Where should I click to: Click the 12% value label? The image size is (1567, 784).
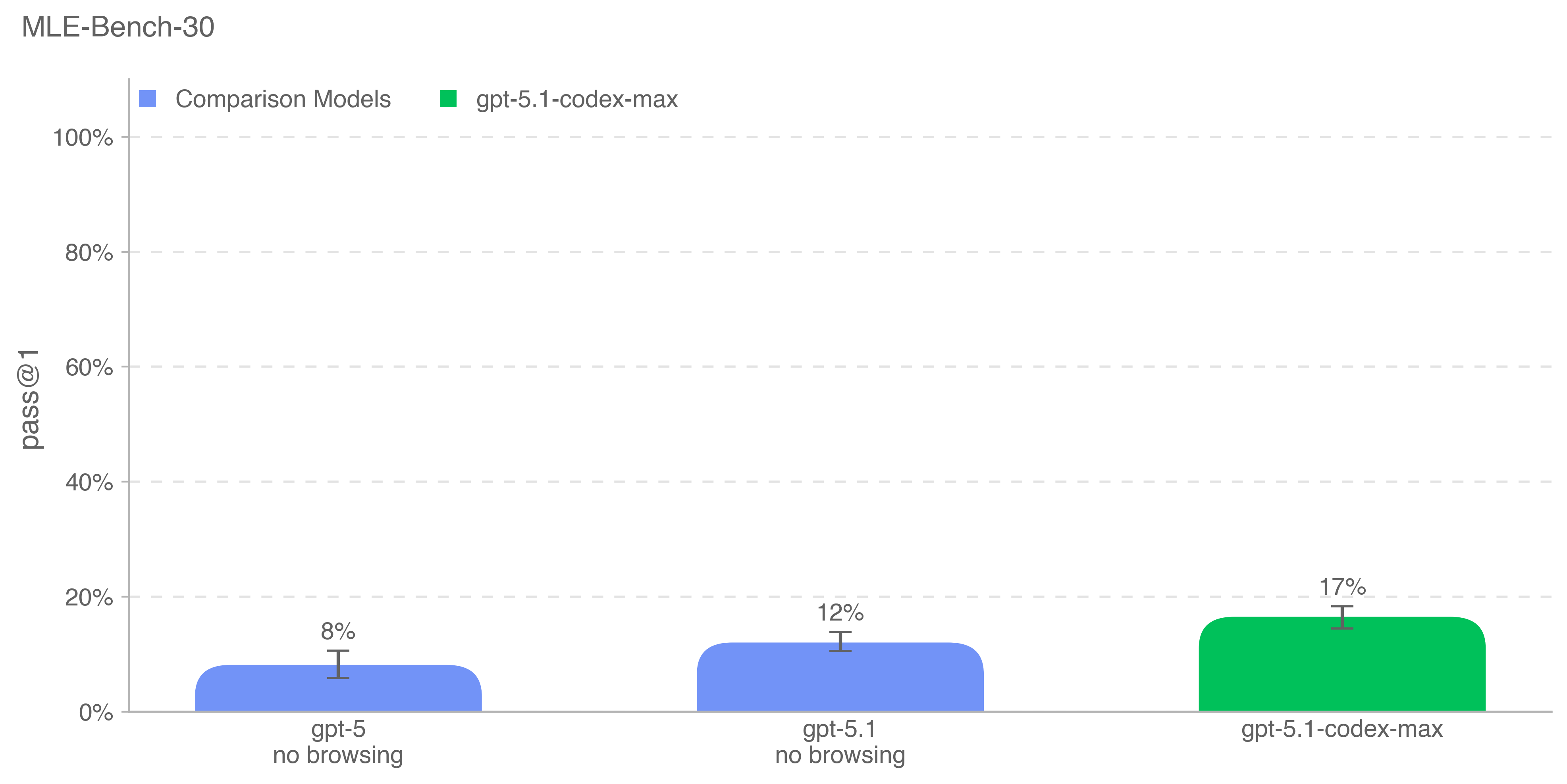(x=839, y=613)
